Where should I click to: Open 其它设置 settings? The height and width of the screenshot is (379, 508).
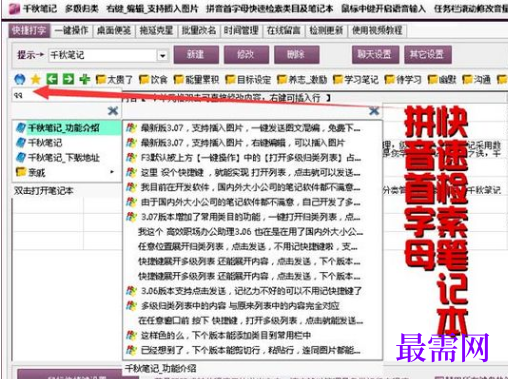428,55
